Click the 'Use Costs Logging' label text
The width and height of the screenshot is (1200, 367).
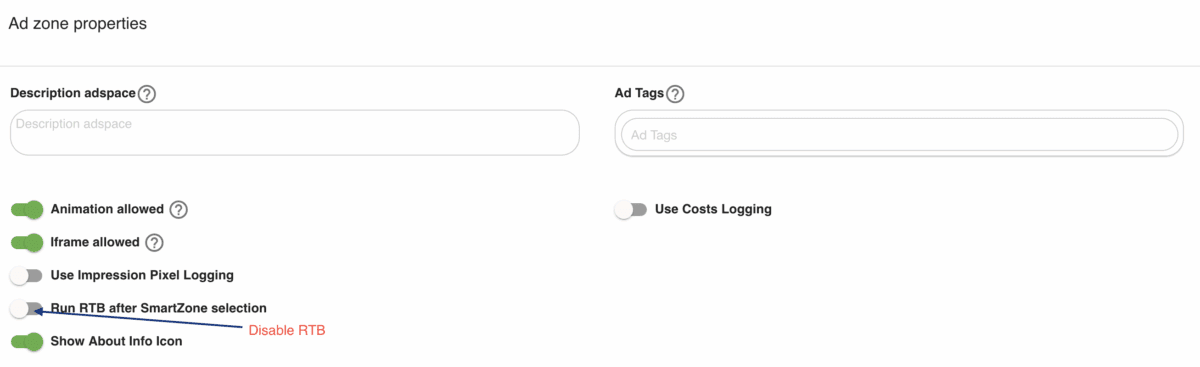(713, 209)
